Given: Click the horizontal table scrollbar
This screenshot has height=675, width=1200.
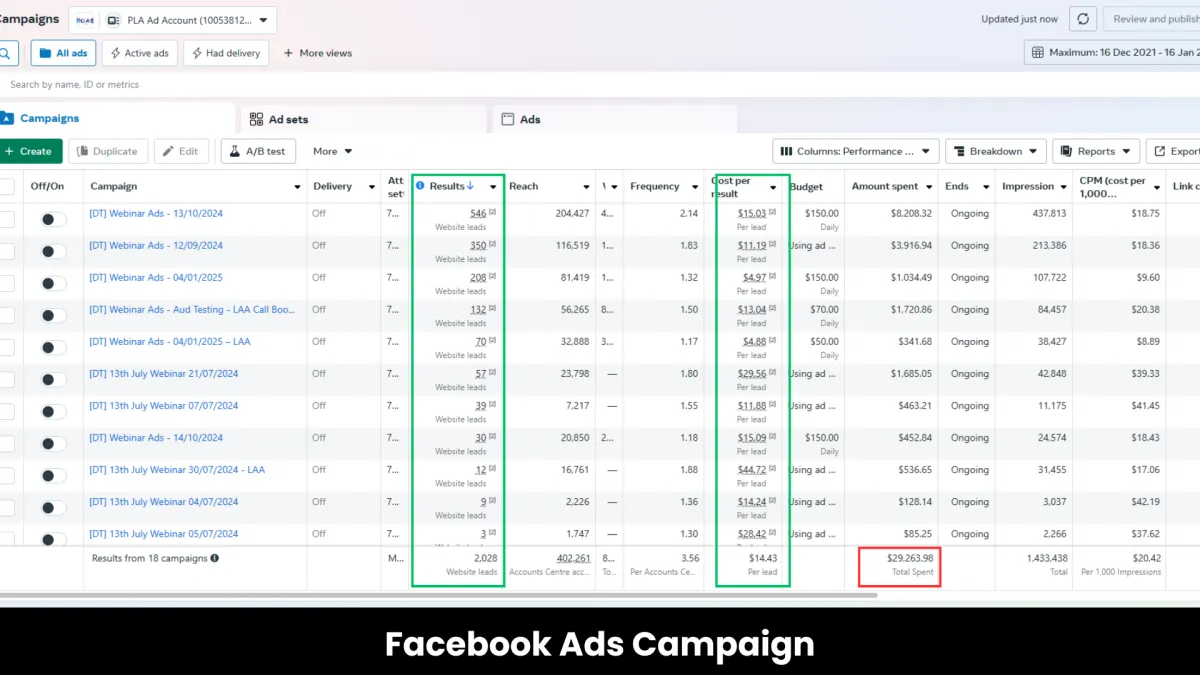Looking at the screenshot, I should click(x=438, y=595).
